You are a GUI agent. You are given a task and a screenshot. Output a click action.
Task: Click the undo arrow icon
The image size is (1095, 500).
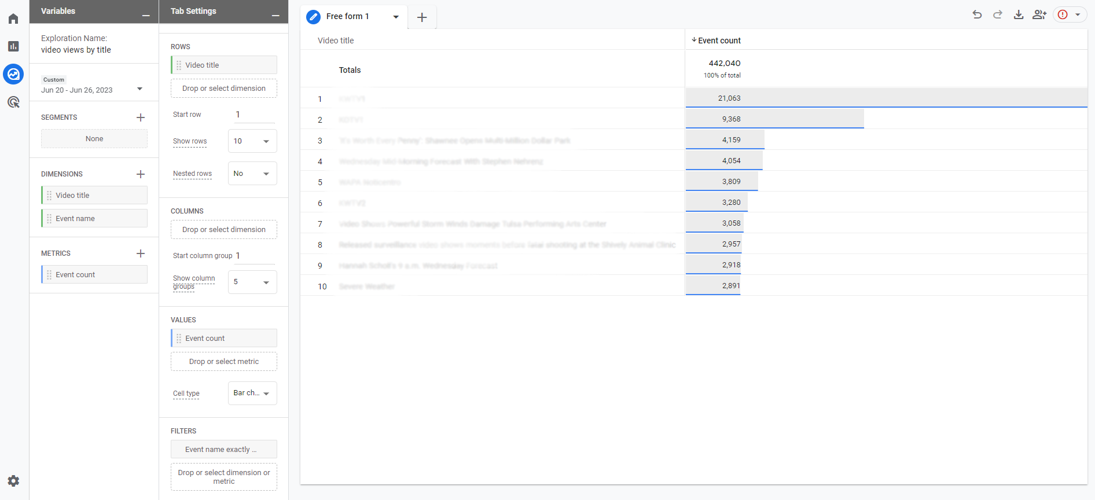pos(977,15)
